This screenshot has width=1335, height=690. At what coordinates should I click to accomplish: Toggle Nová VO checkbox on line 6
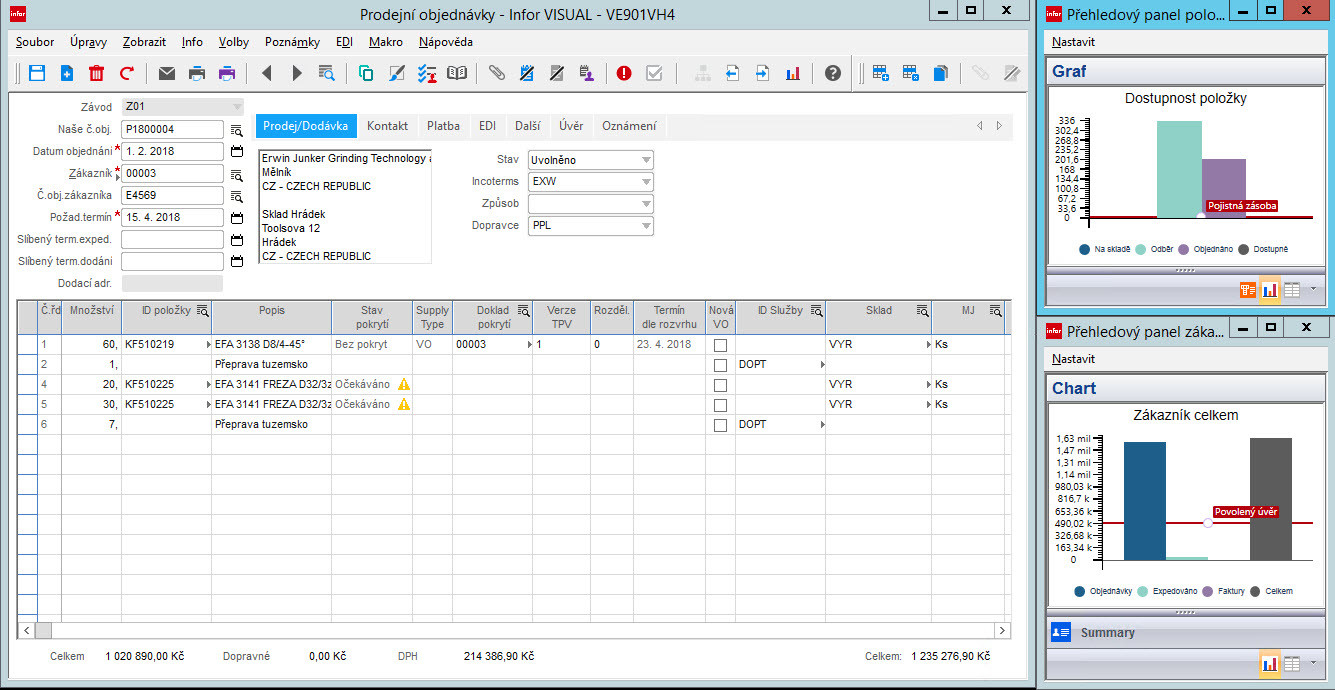(x=720, y=425)
